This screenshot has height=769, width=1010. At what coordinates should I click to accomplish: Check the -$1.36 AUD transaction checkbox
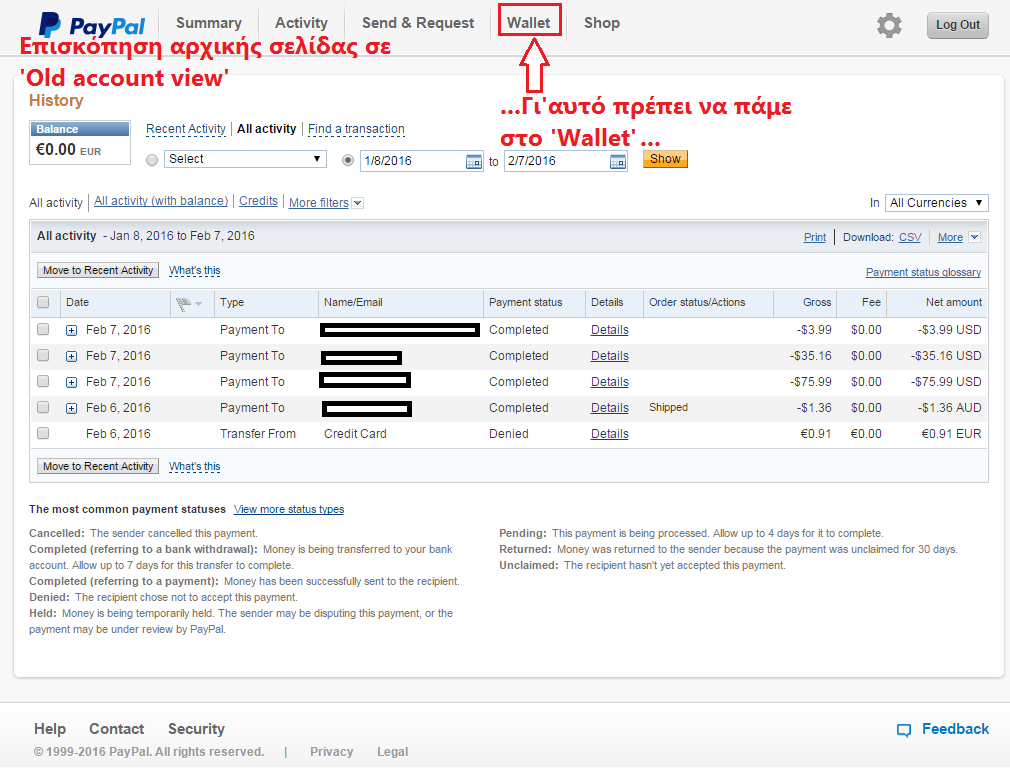(x=43, y=407)
